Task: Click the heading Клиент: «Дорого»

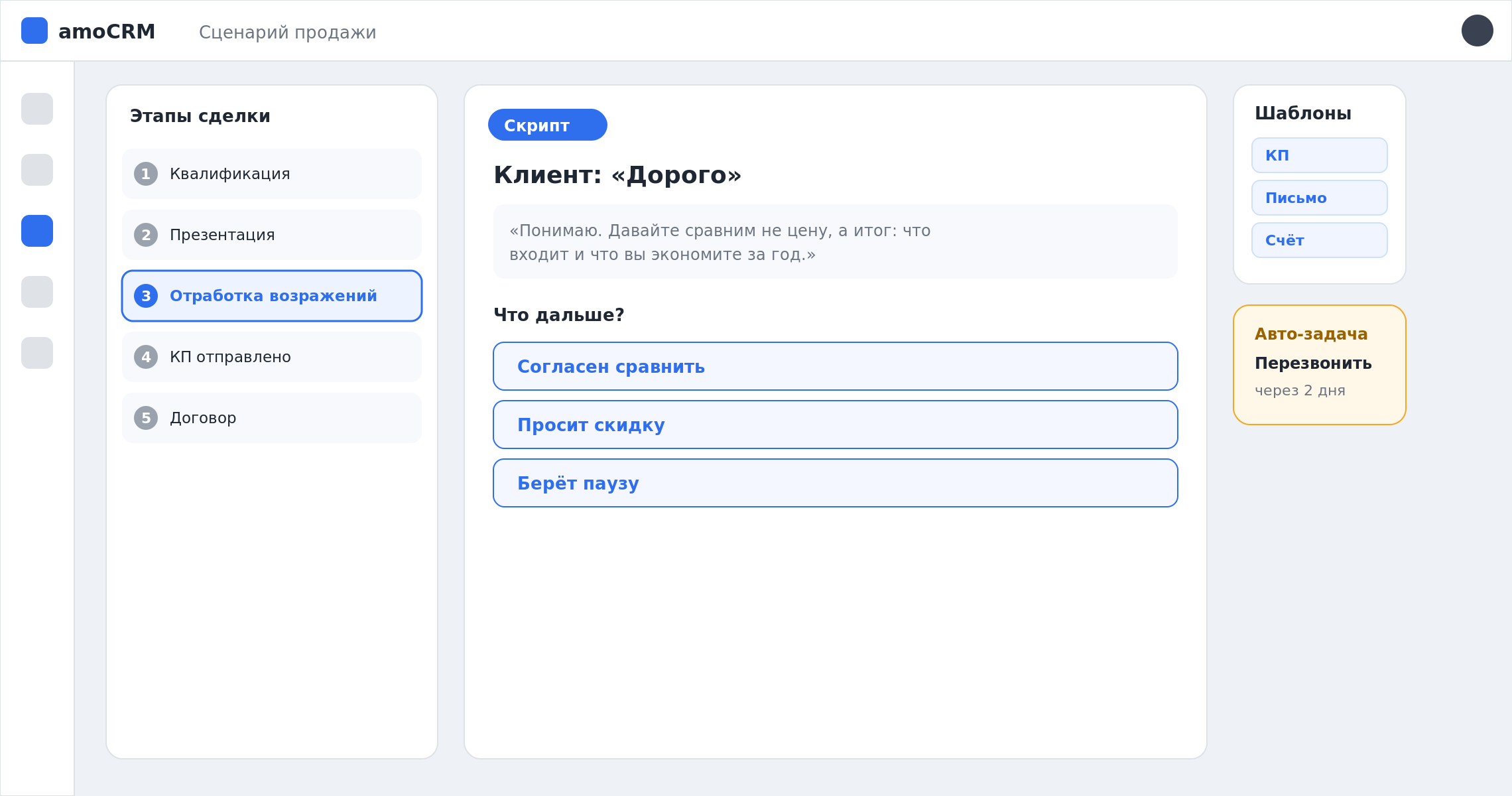Action: (617, 175)
